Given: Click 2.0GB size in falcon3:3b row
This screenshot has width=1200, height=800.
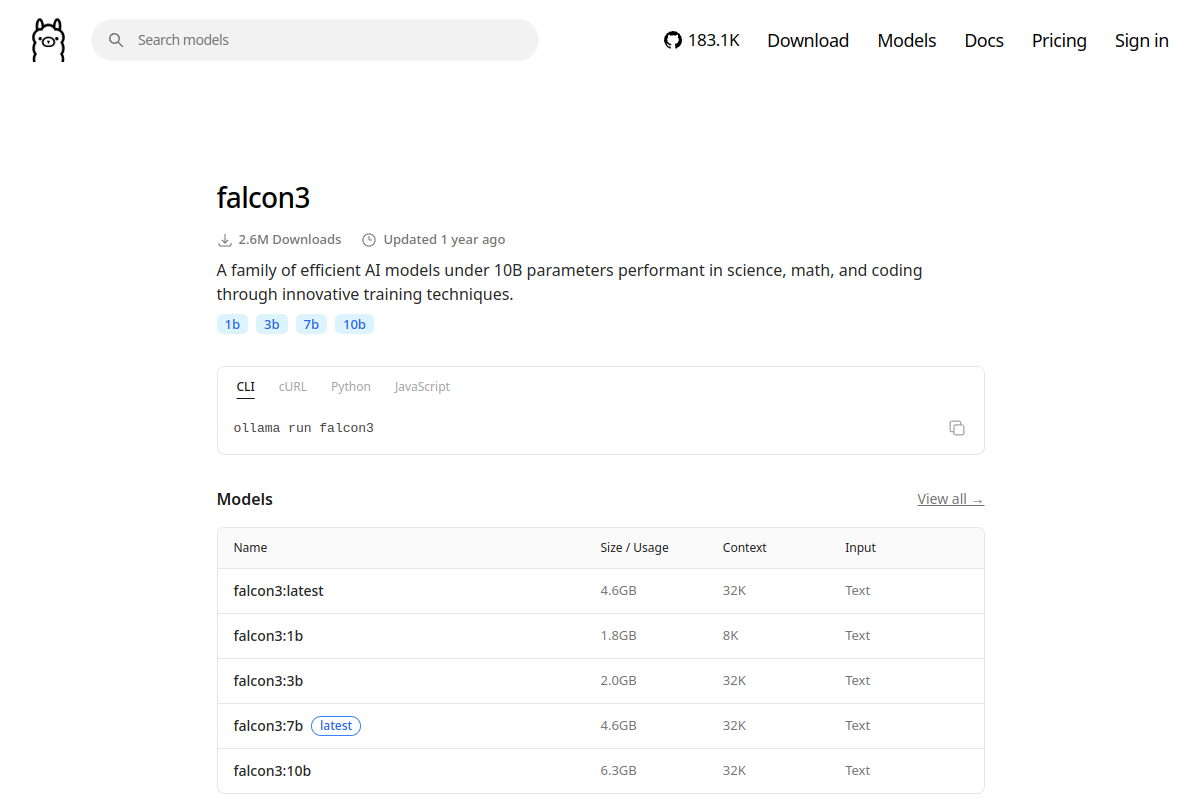Looking at the screenshot, I should click(x=618, y=681).
